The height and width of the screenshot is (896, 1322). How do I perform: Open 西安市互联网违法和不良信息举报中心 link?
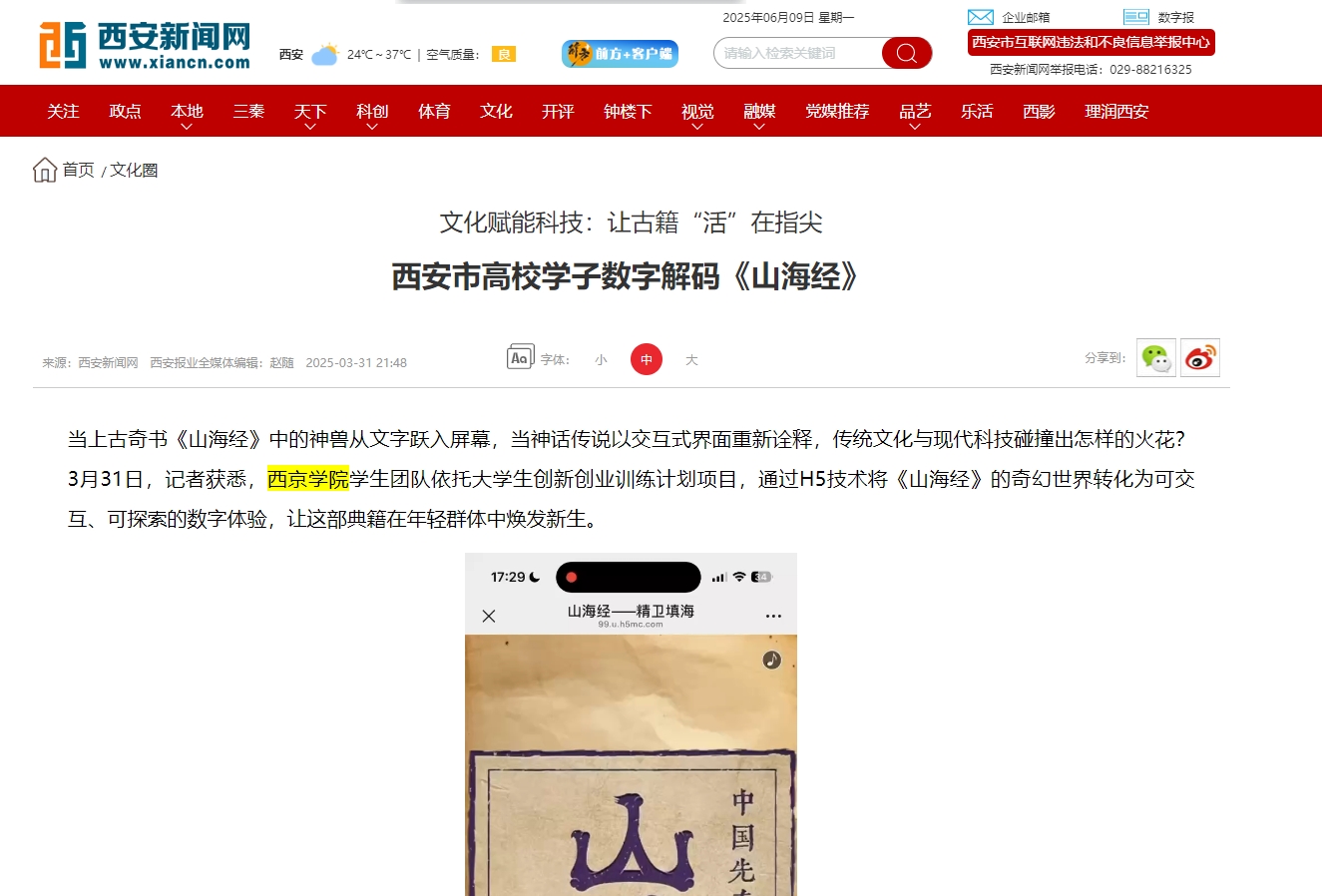pyautogui.click(x=1092, y=42)
